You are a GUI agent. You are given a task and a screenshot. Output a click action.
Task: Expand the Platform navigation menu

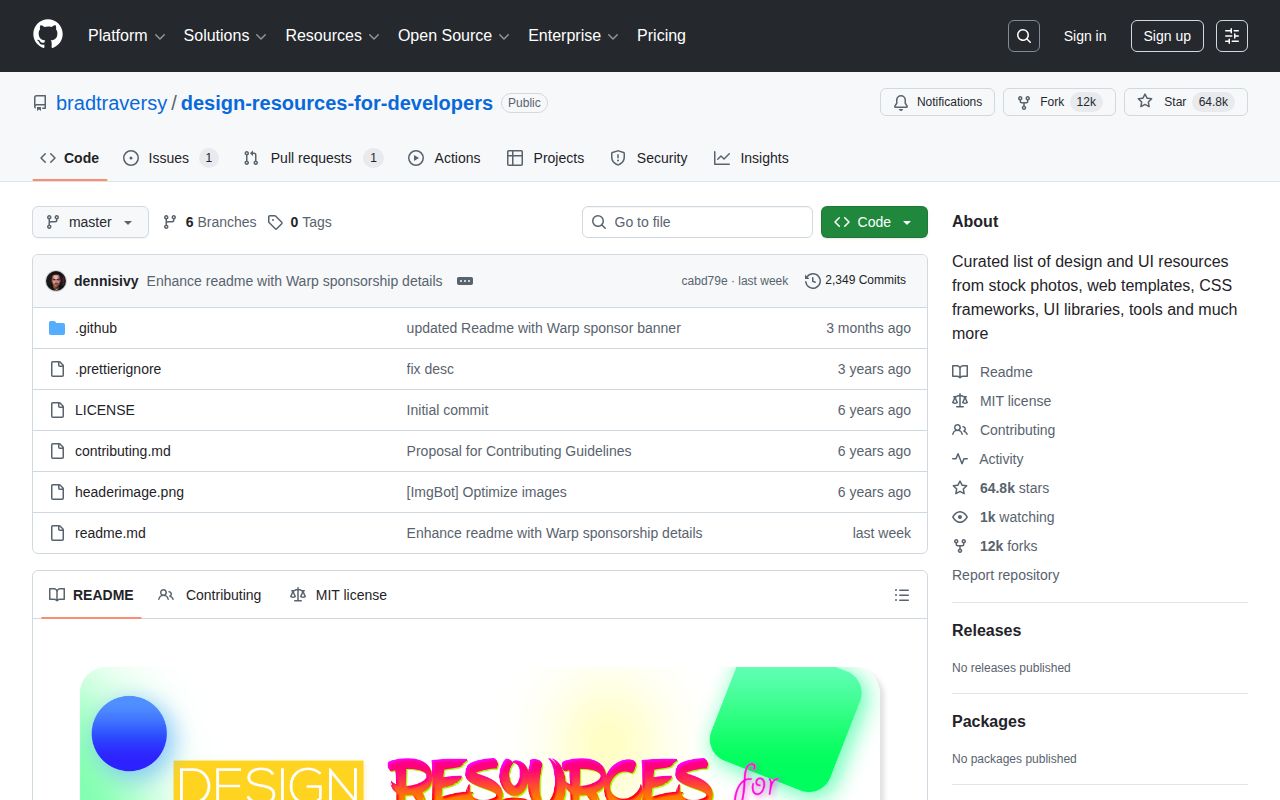[x=125, y=36]
